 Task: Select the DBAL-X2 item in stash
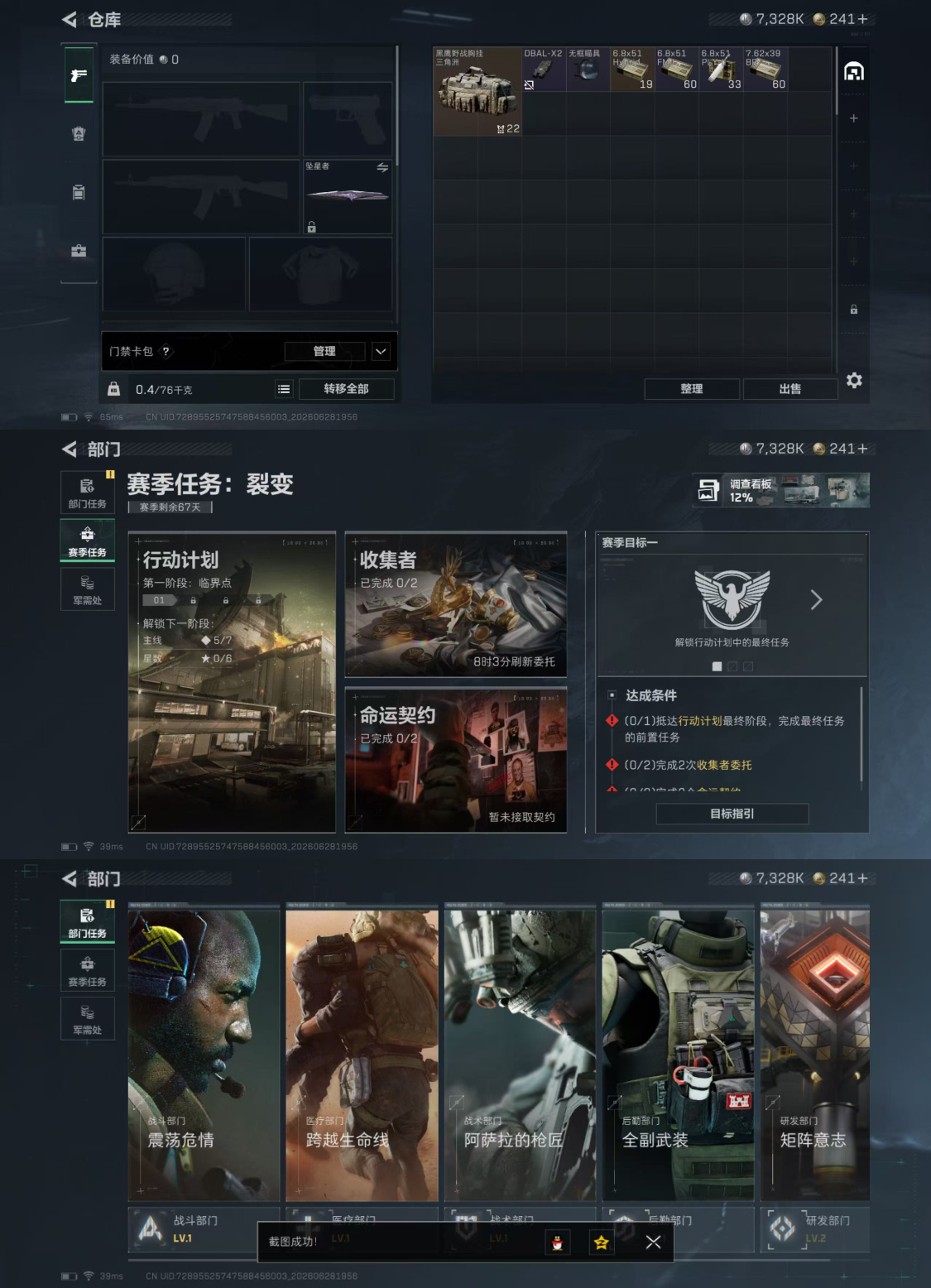tap(544, 69)
